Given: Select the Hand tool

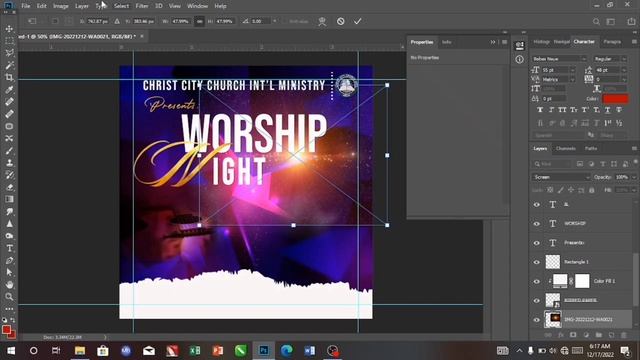Looking at the screenshot, I should pyautogui.click(x=9, y=284).
